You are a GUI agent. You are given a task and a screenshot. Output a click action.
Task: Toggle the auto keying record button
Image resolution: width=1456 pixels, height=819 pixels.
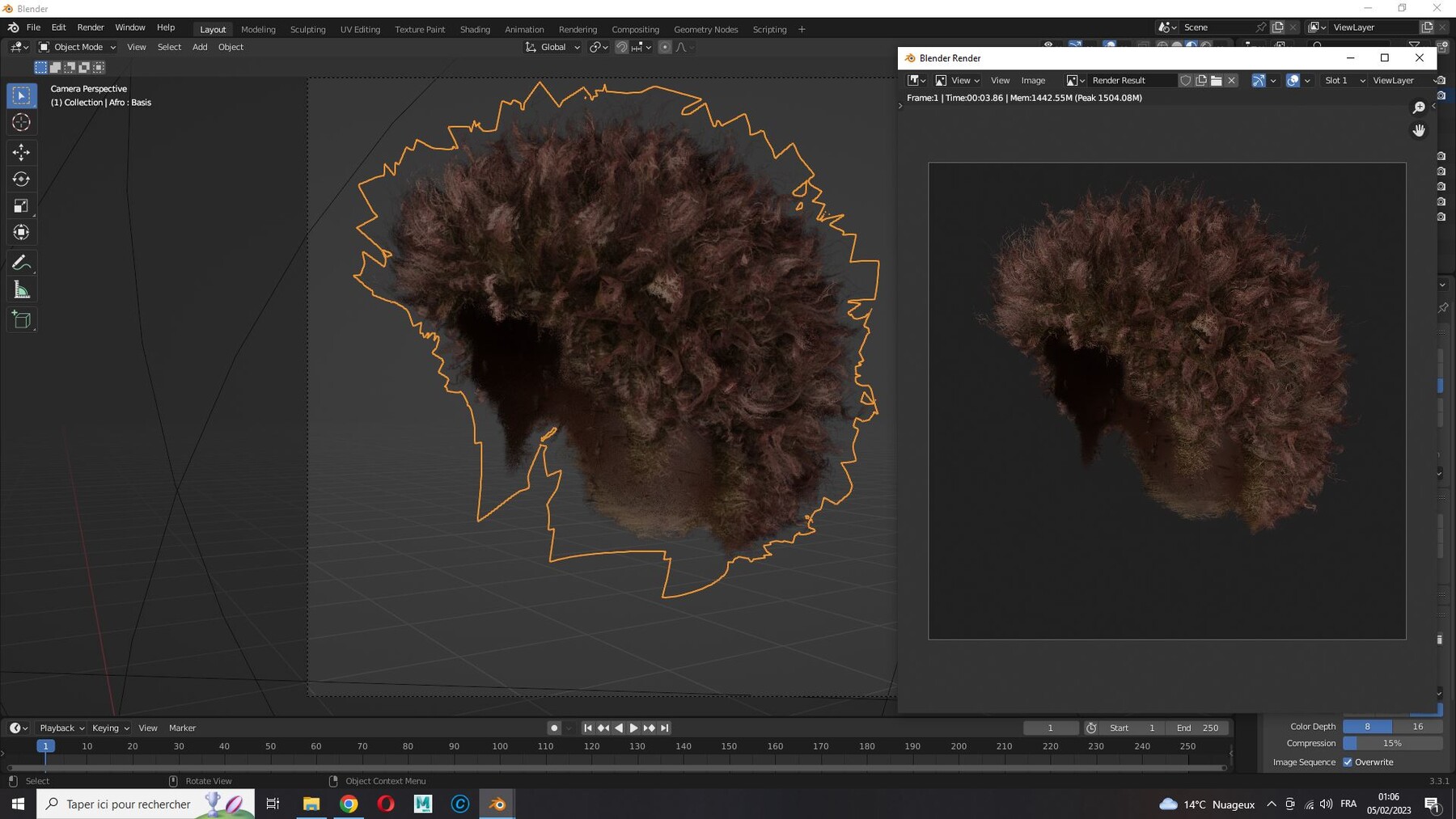coord(554,728)
